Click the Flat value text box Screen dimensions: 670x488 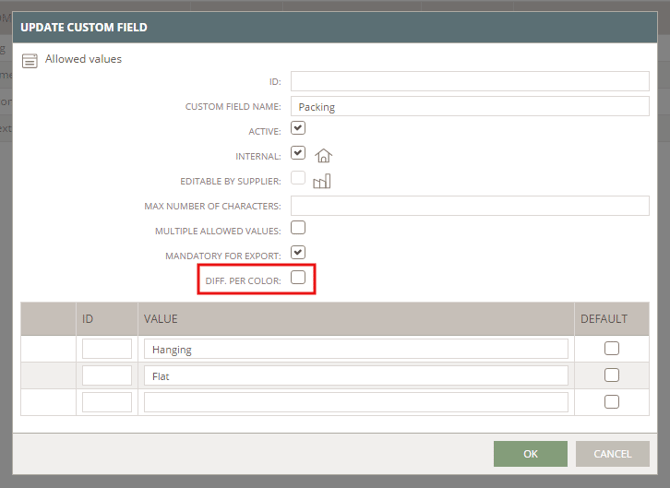(x=356, y=376)
